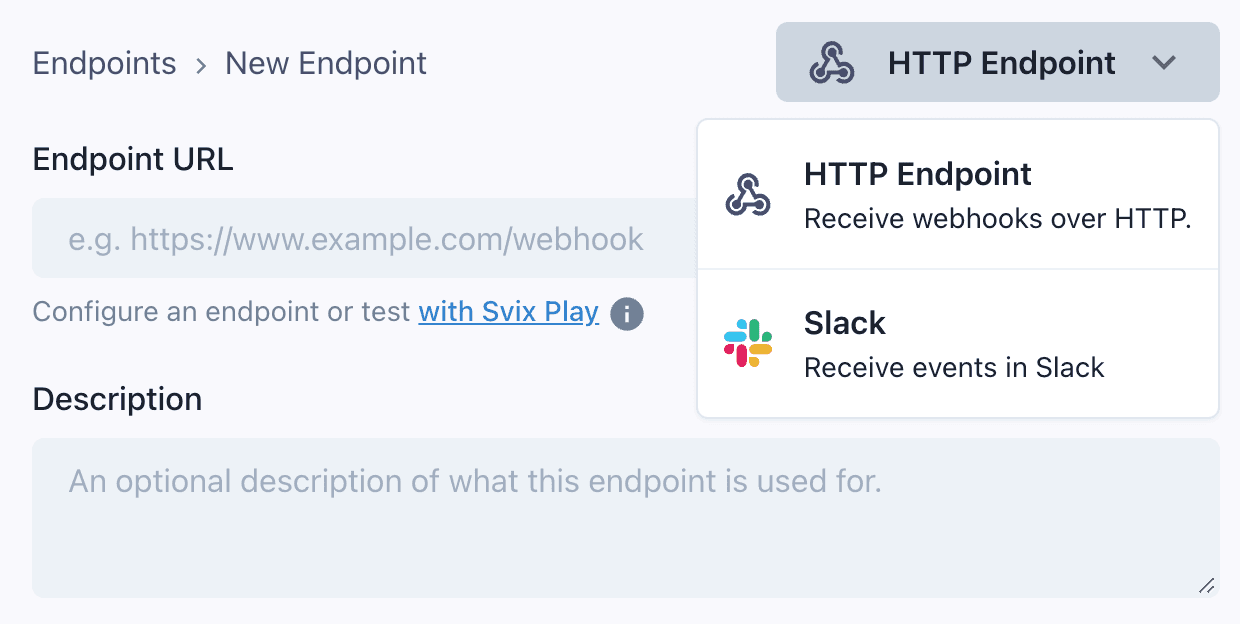This screenshot has width=1240, height=624.
Task: Click the Endpoint URL heading label
Action: point(132,159)
